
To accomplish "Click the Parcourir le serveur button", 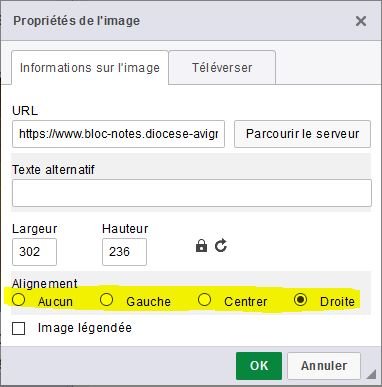I will (x=302, y=134).
